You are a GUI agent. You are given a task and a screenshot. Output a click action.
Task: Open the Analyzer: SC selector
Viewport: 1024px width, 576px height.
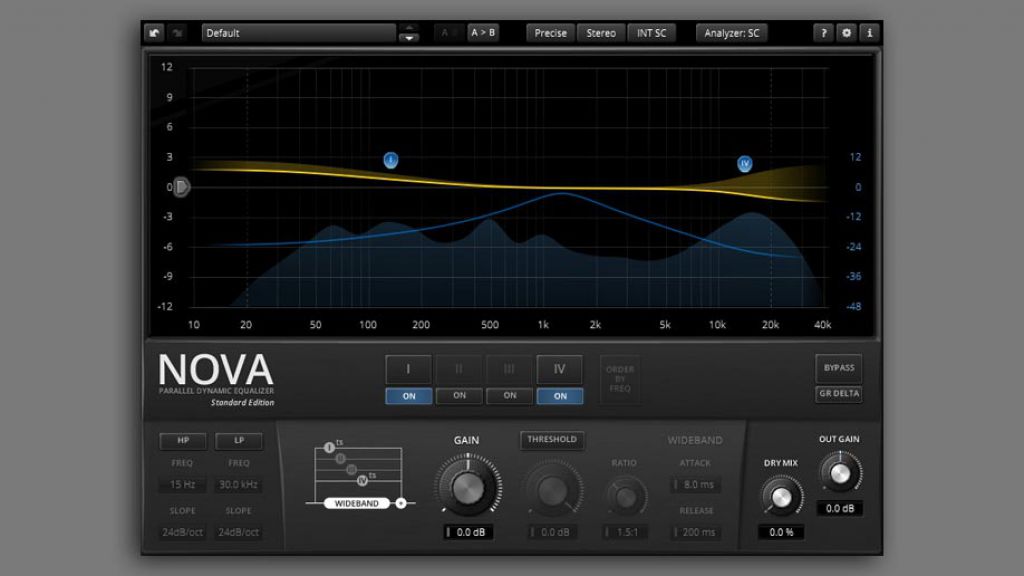click(x=731, y=33)
